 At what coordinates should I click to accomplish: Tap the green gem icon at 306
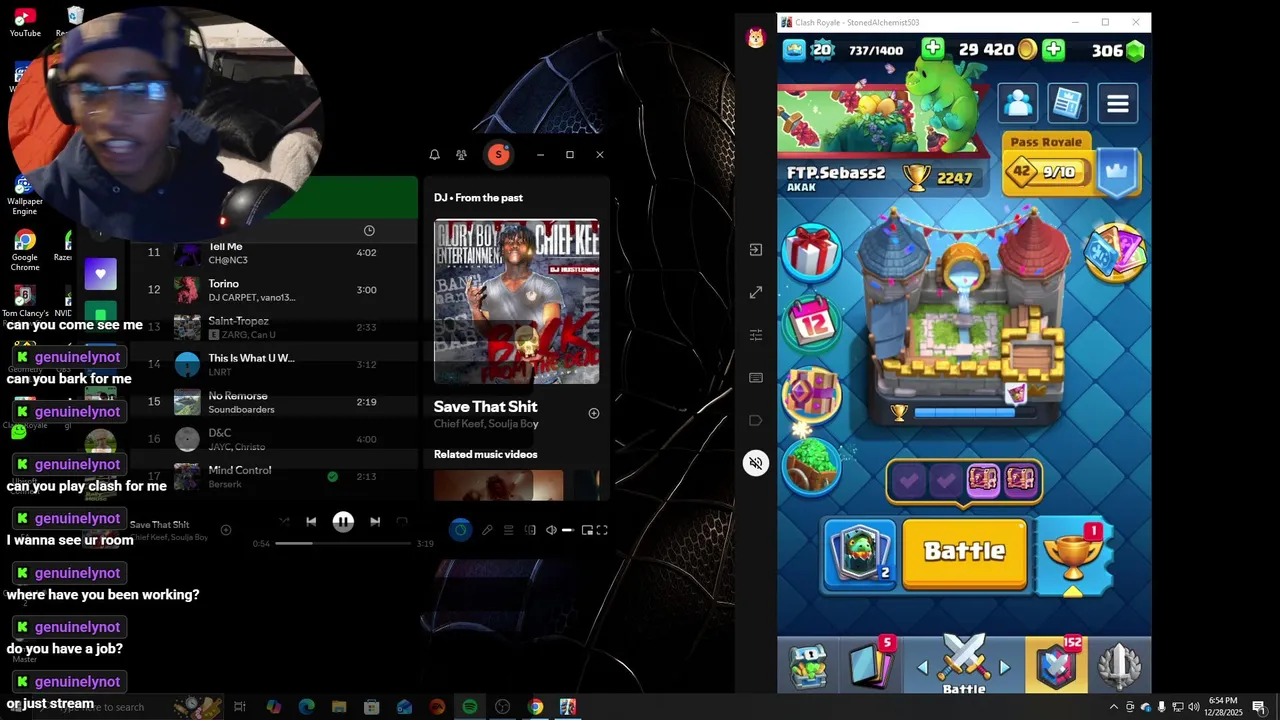tap(1135, 50)
